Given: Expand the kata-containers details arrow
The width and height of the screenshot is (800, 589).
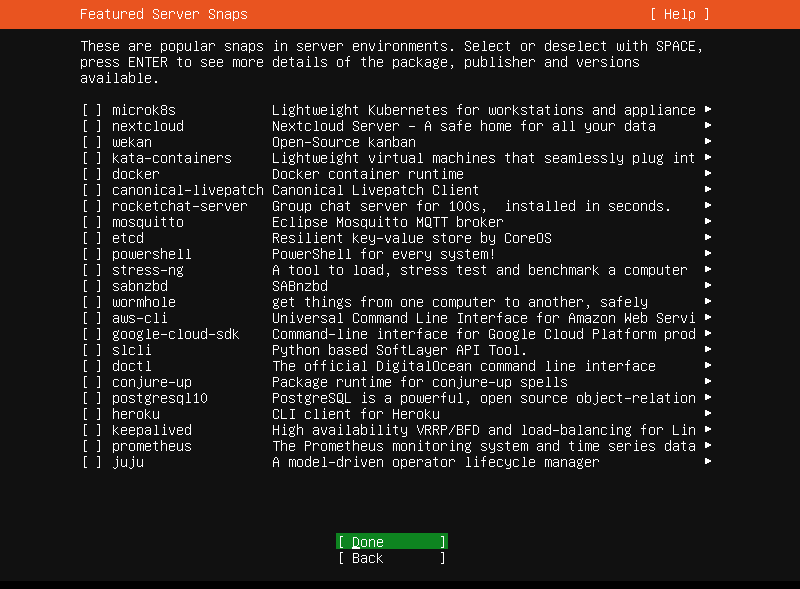Looking at the screenshot, I should click(708, 157).
